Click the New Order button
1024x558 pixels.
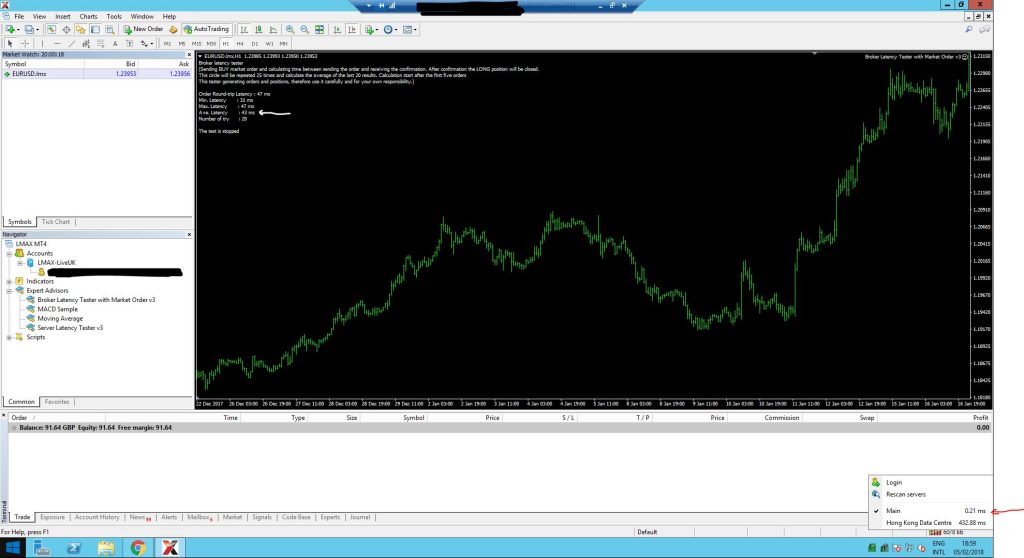click(x=143, y=29)
